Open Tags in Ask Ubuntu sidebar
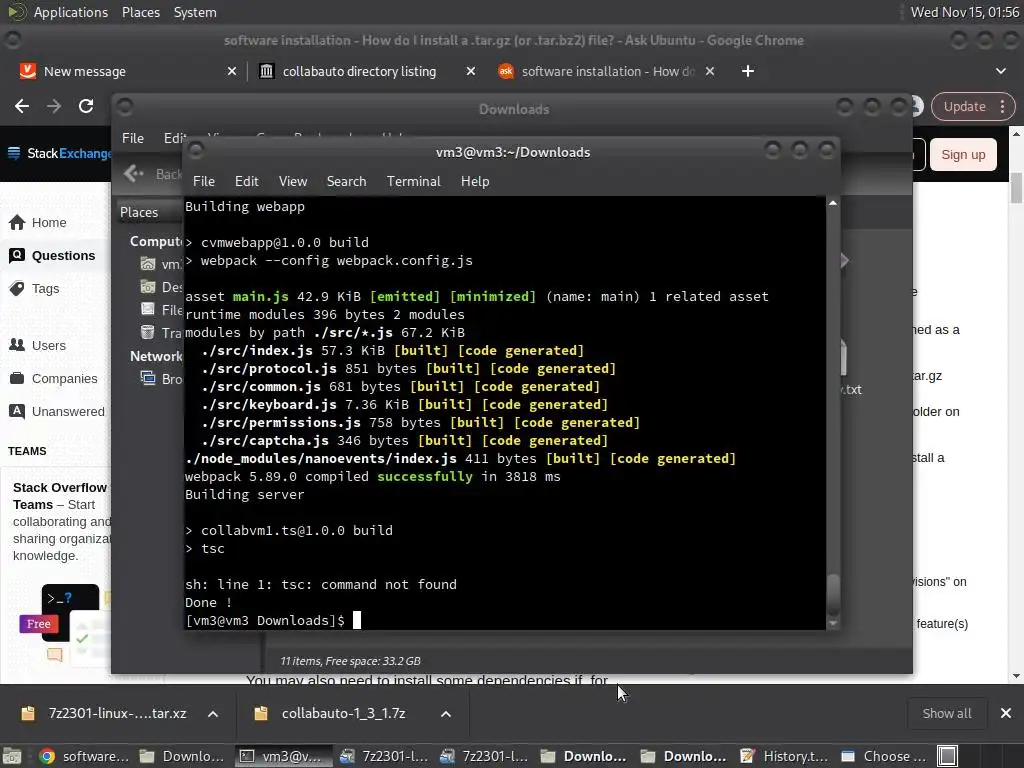The width and height of the screenshot is (1024, 768). 46,289
